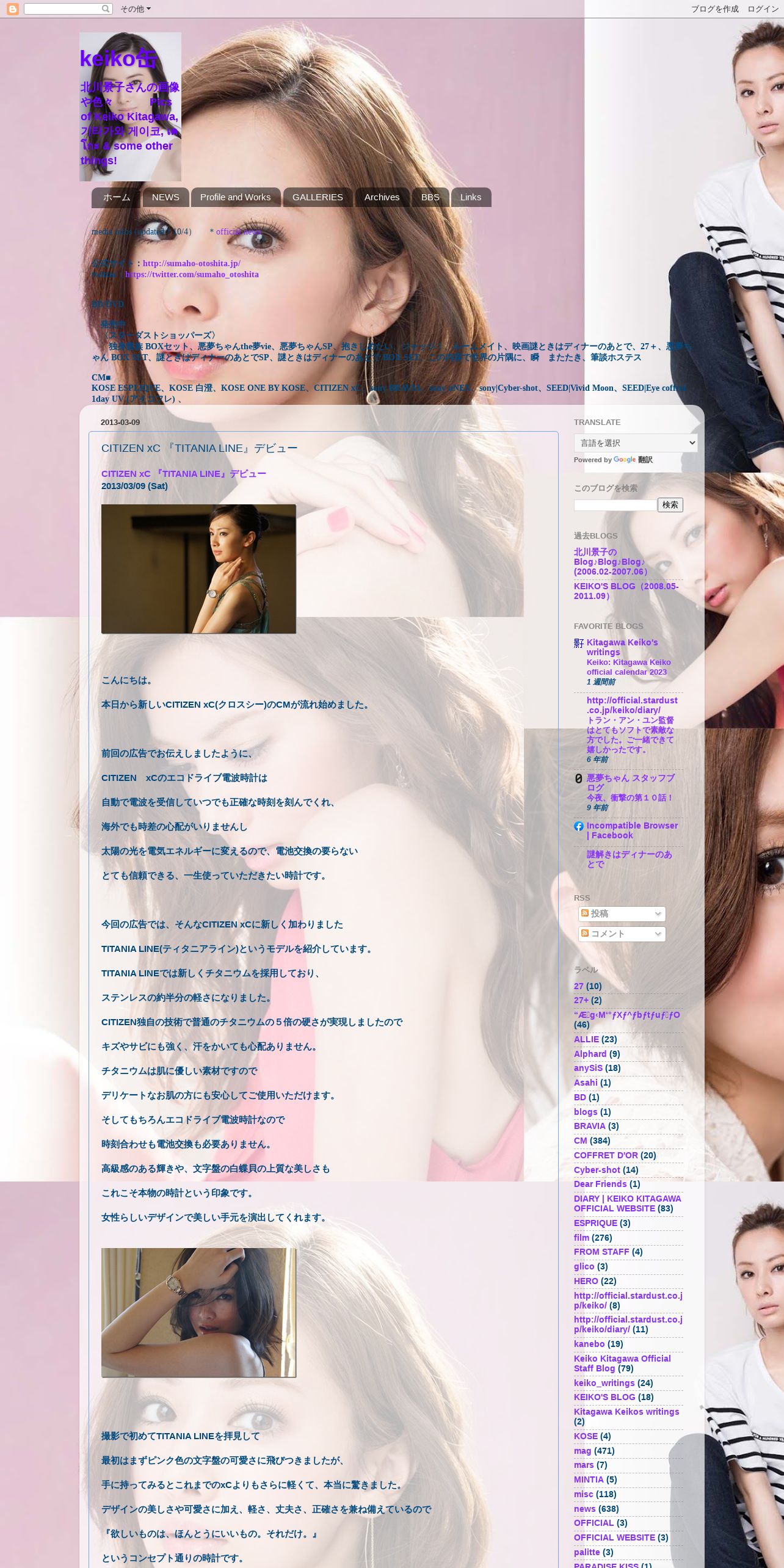The image size is (784, 1568).
Task: Select the MINTIA label
Action: pos(589,1479)
